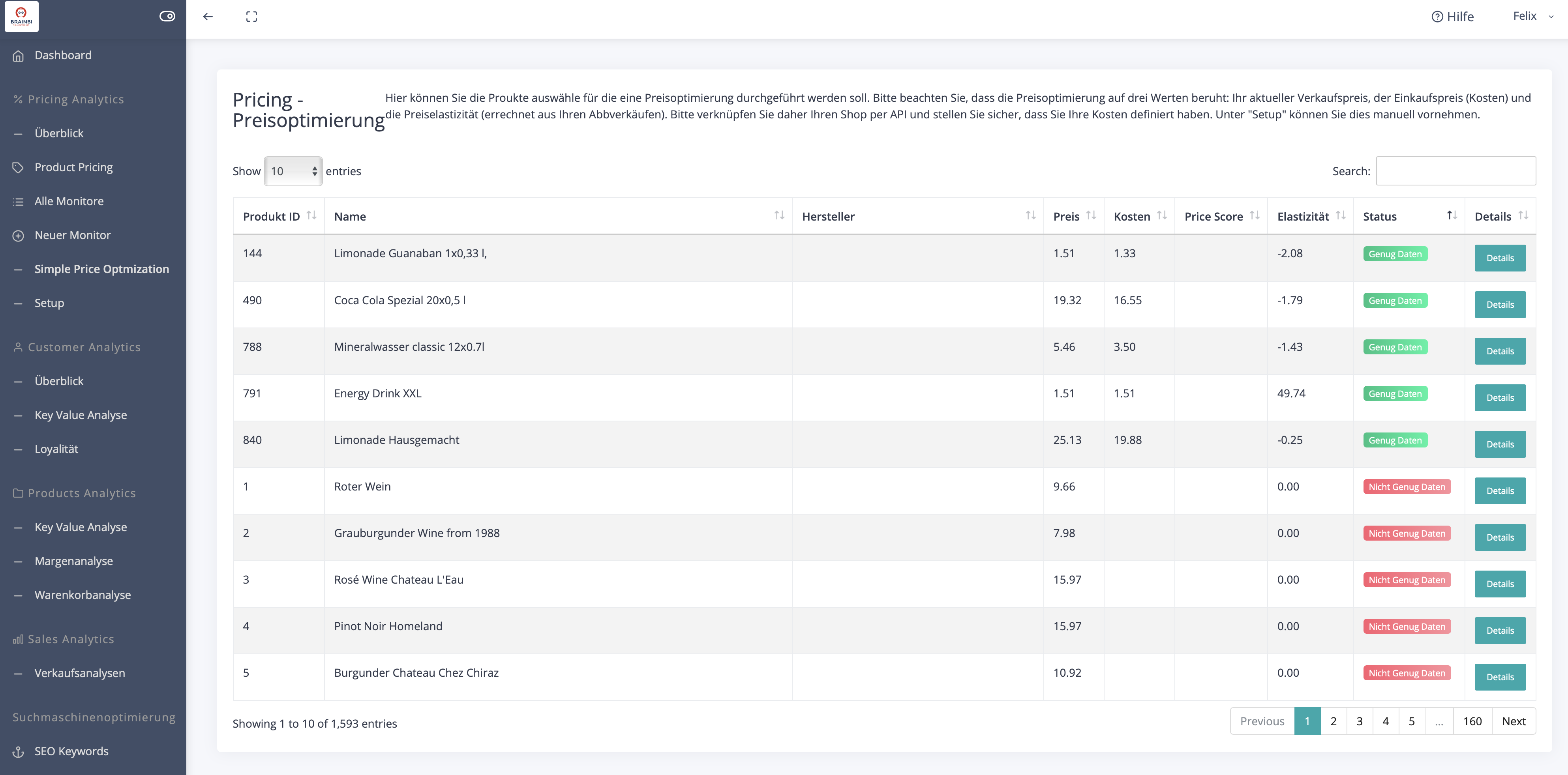Open the Show entries count dropdown
This screenshot has width=1568, height=775.
(293, 171)
